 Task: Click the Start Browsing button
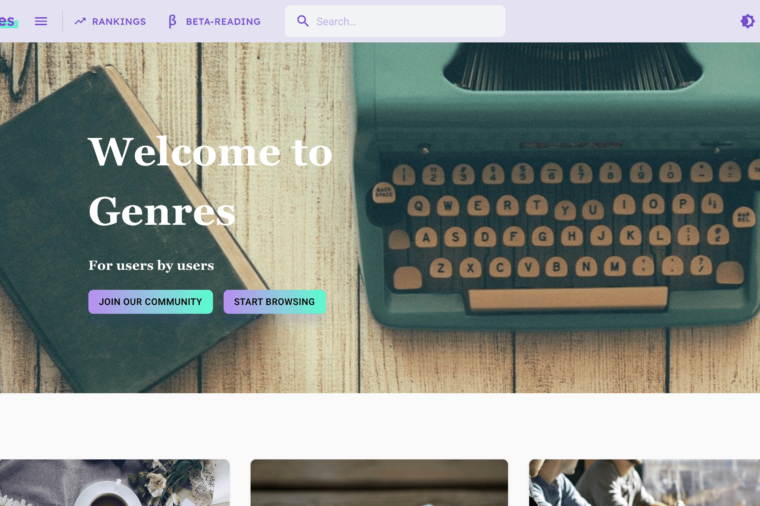[x=274, y=302]
